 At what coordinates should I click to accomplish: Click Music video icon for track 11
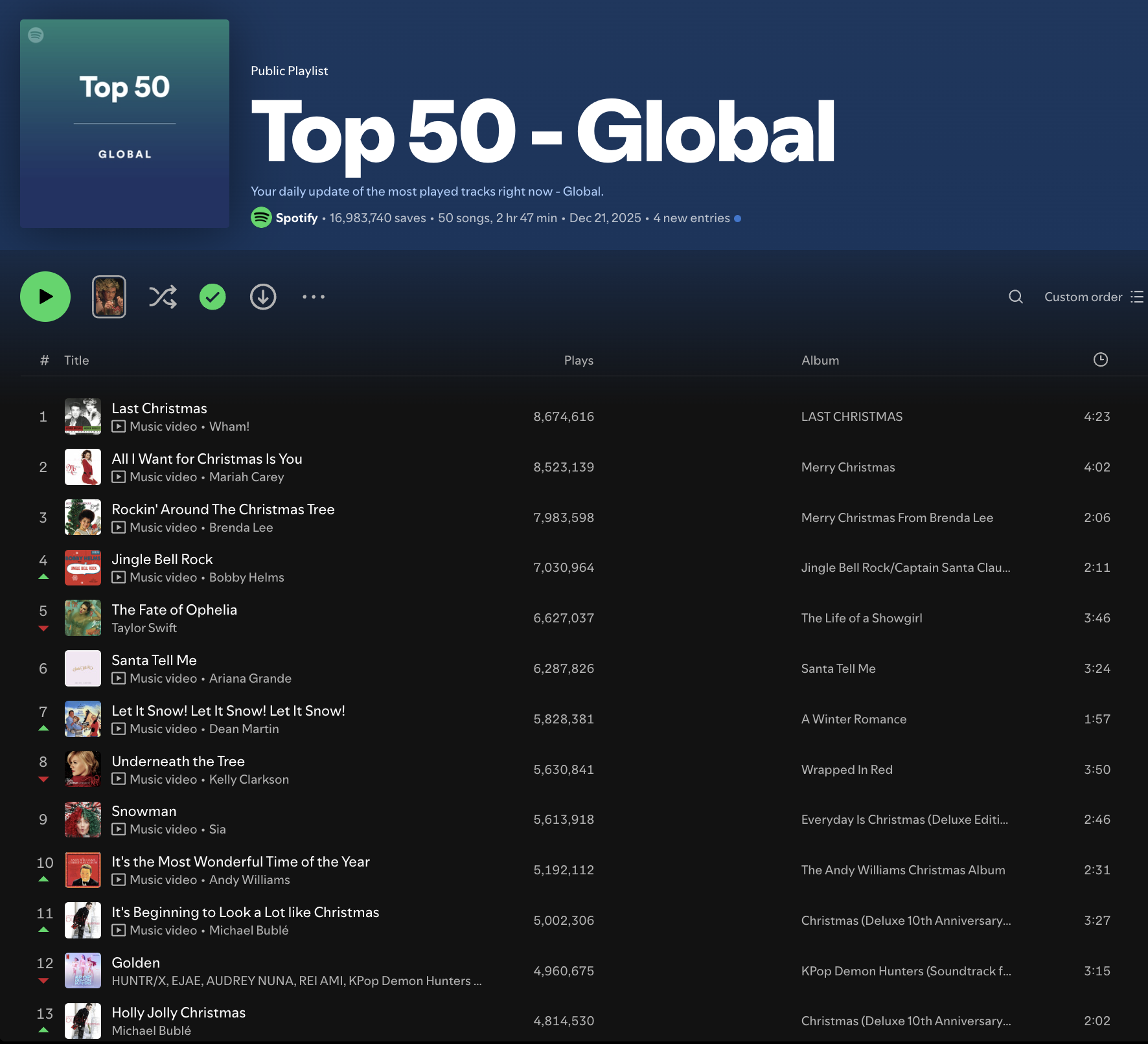click(119, 930)
